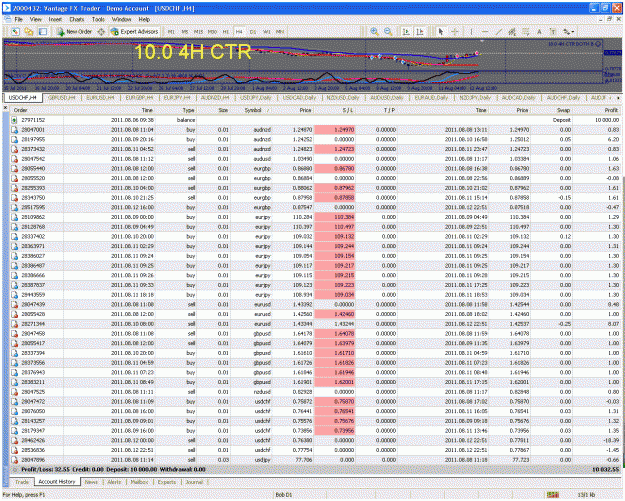
Task: Click the chart tabs scroll arrow
Action: pos(618,98)
